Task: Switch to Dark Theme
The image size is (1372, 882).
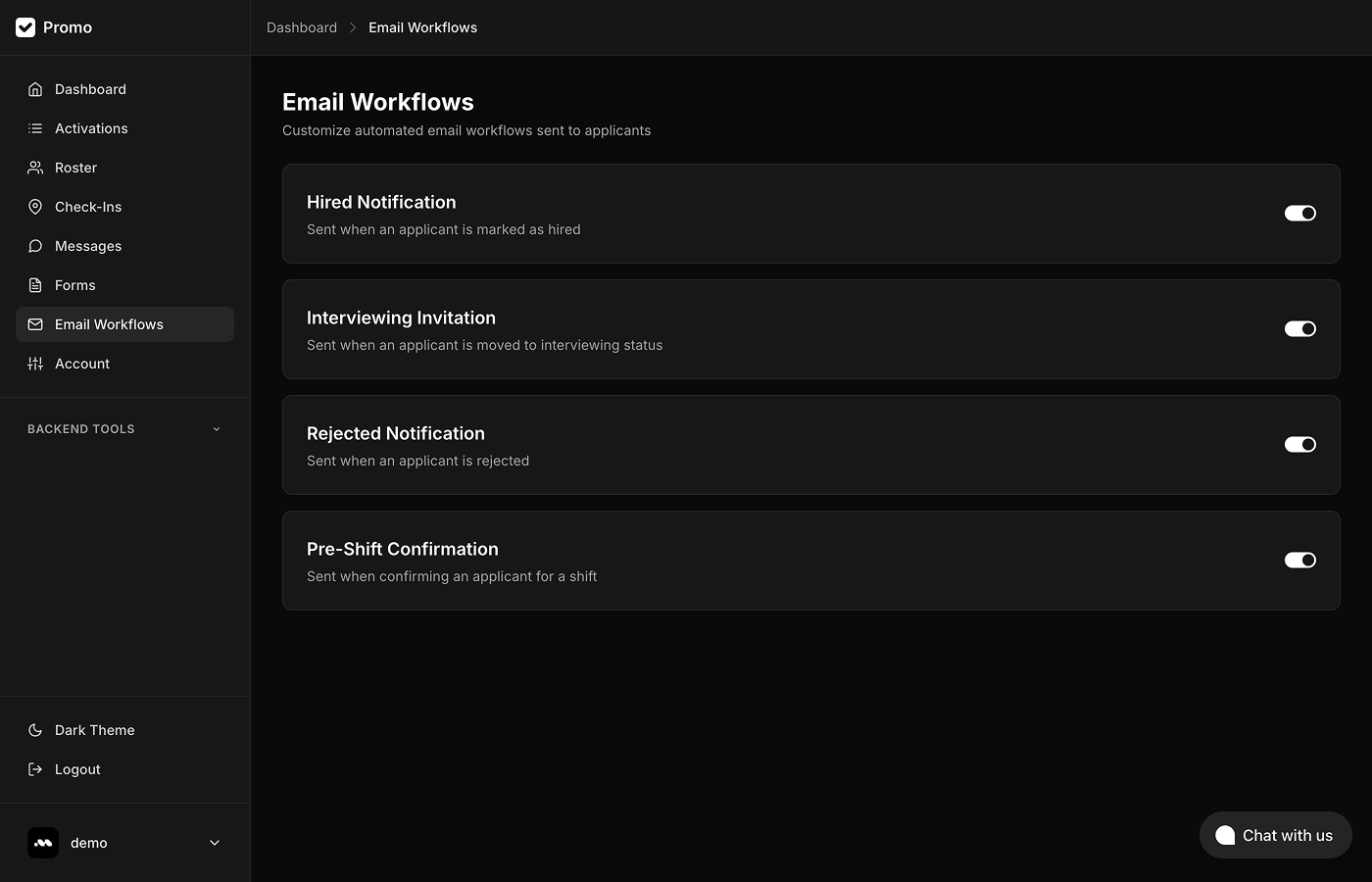Action: pyautogui.click(x=94, y=730)
